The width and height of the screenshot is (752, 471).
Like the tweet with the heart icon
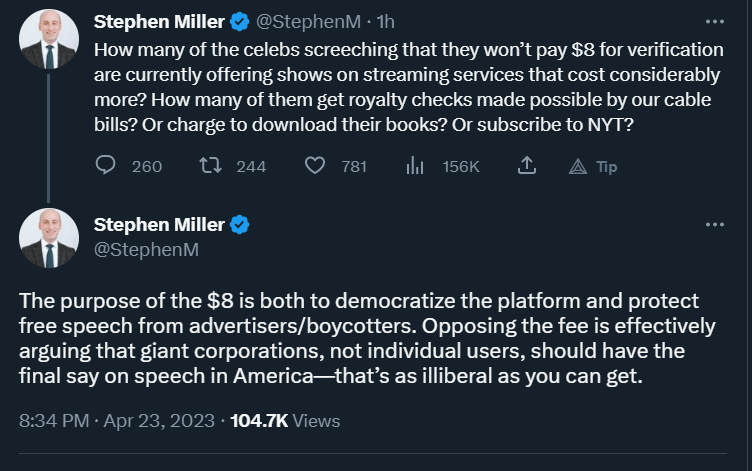pos(315,166)
